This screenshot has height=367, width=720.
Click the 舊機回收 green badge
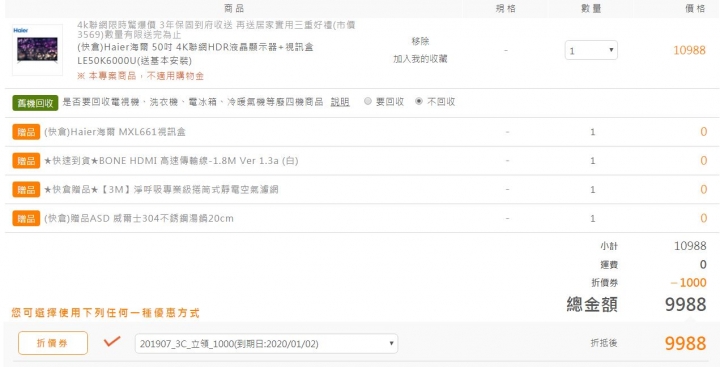[x=35, y=103]
